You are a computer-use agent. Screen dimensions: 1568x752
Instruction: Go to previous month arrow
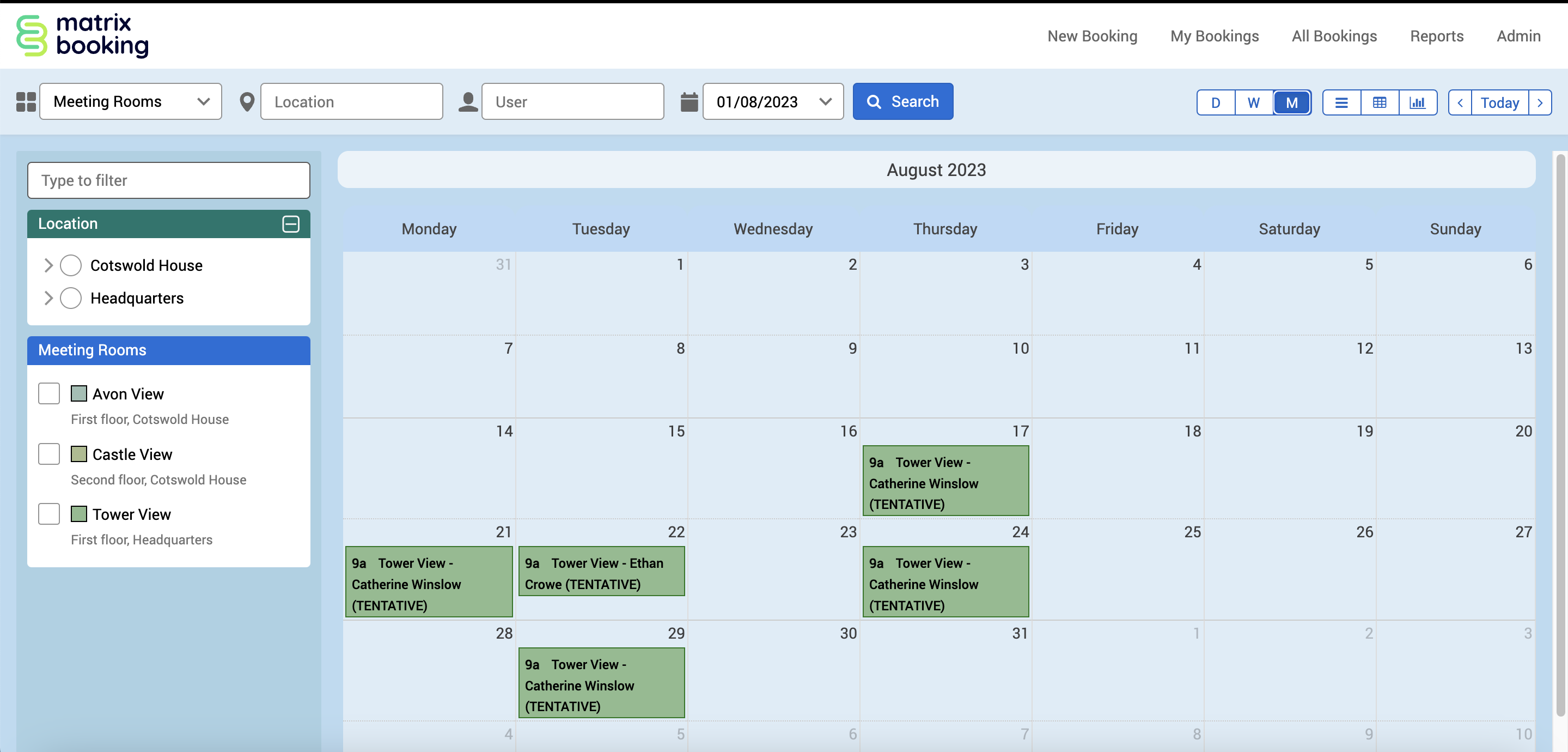(x=1460, y=102)
